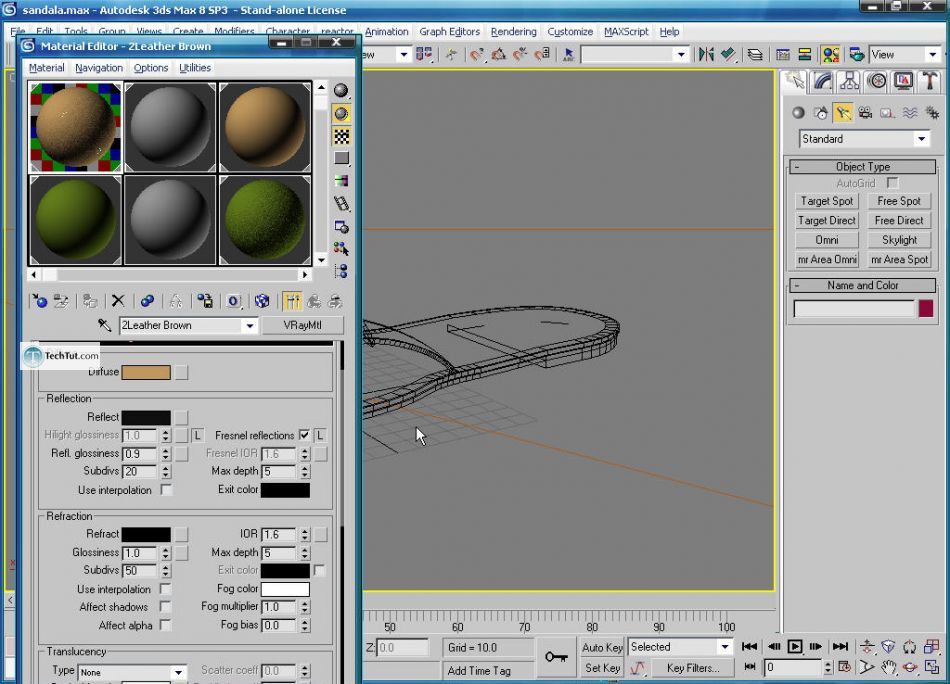
Task: Enable Use interpolation under Reflection
Action: 165,490
